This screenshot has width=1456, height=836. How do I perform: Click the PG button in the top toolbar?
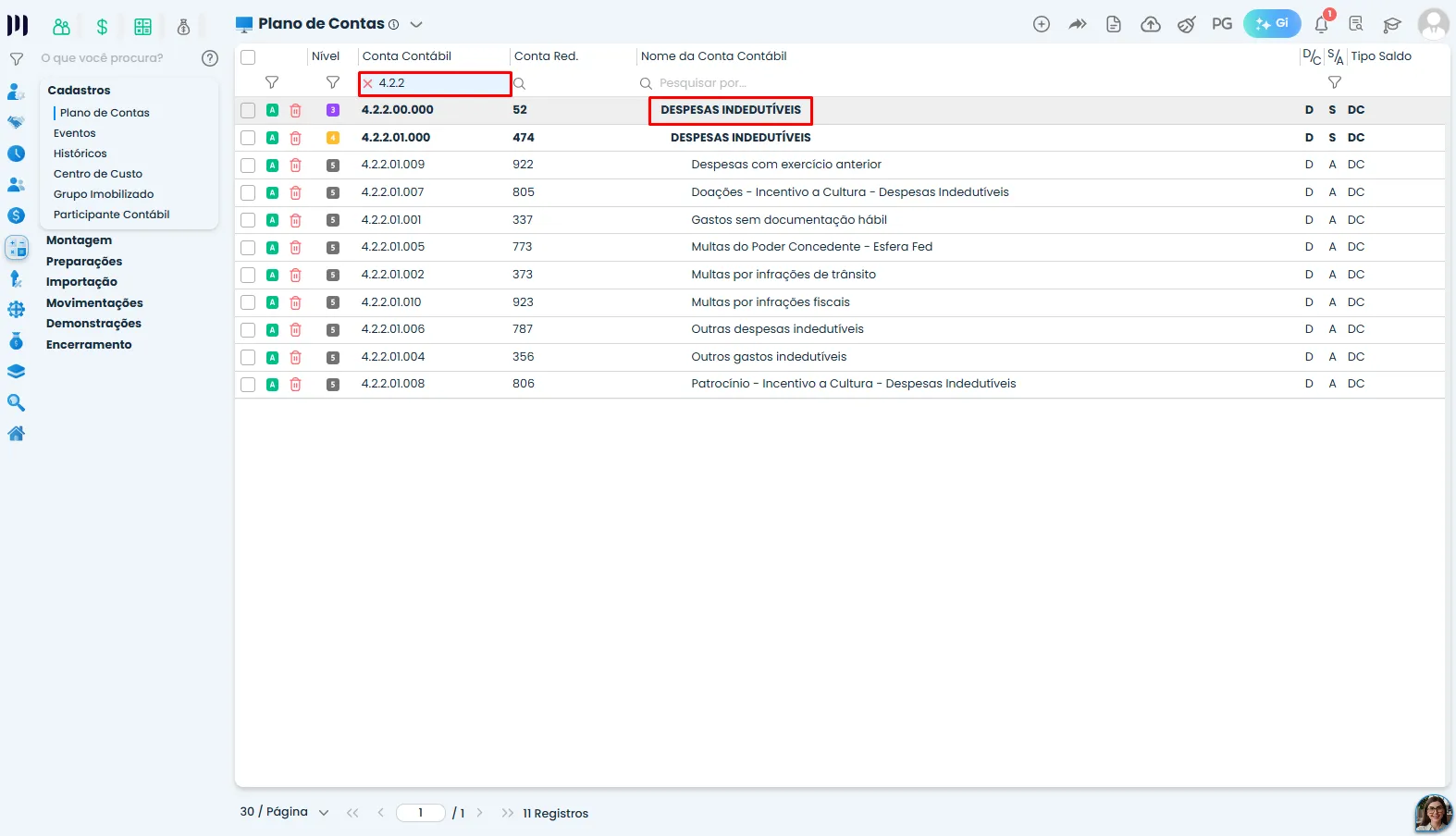pos(1222,24)
